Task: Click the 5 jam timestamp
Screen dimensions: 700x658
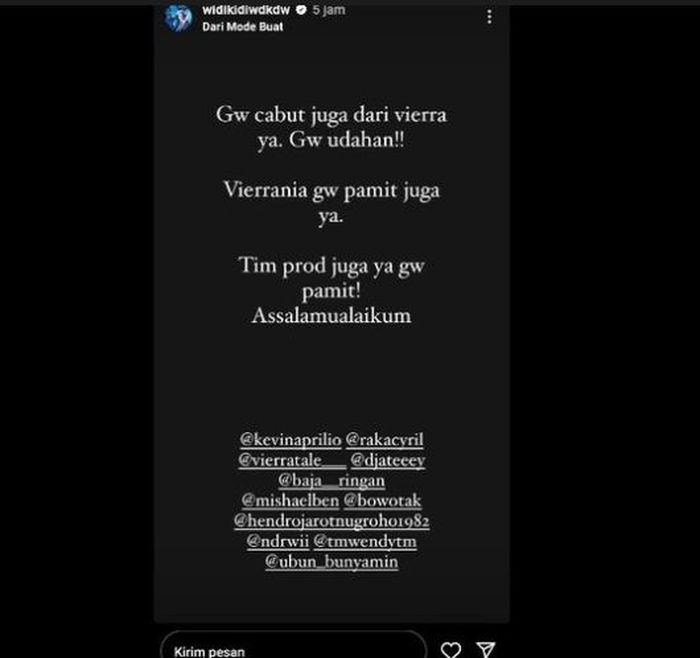Action: (x=329, y=9)
